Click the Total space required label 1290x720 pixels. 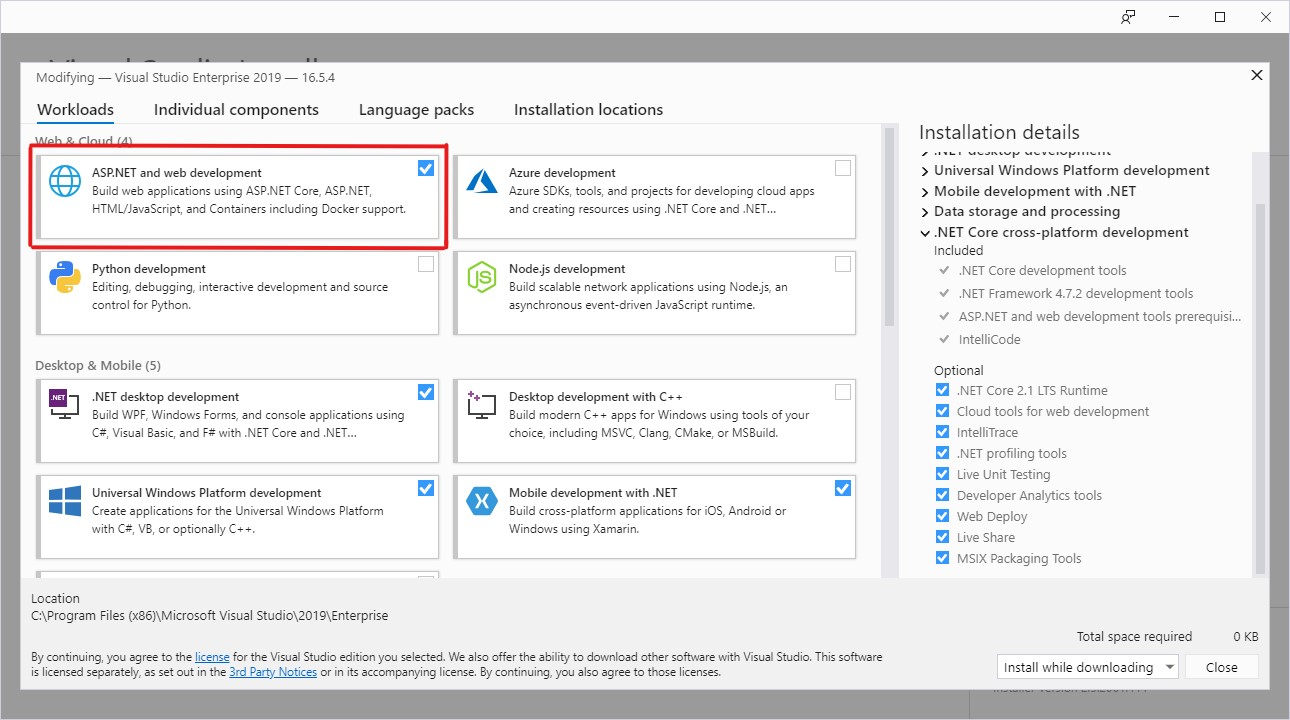click(1134, 636)
